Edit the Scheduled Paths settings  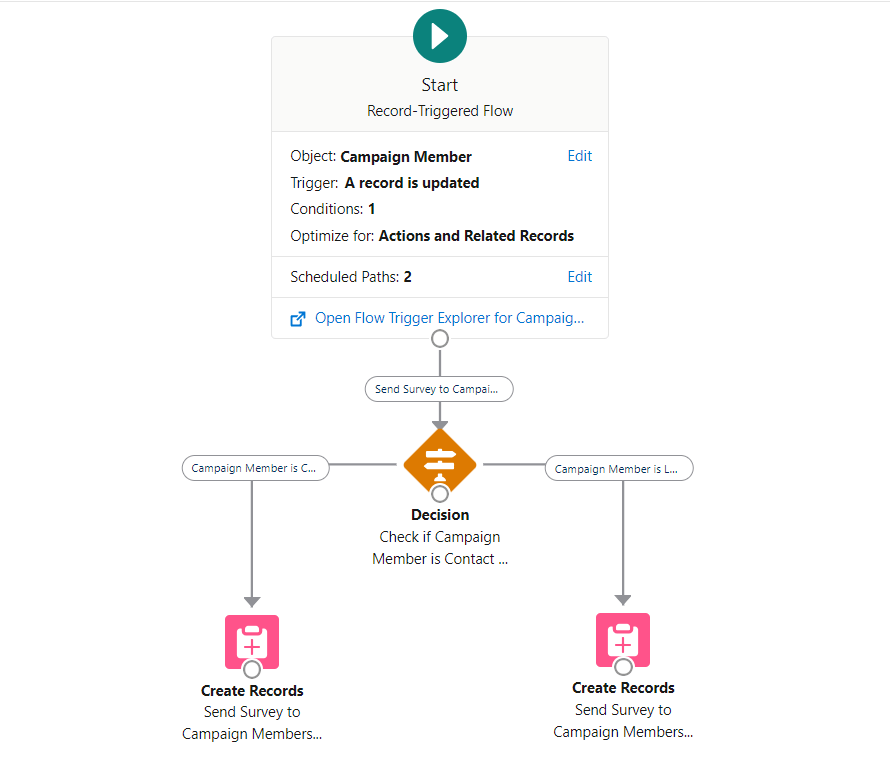579,277
